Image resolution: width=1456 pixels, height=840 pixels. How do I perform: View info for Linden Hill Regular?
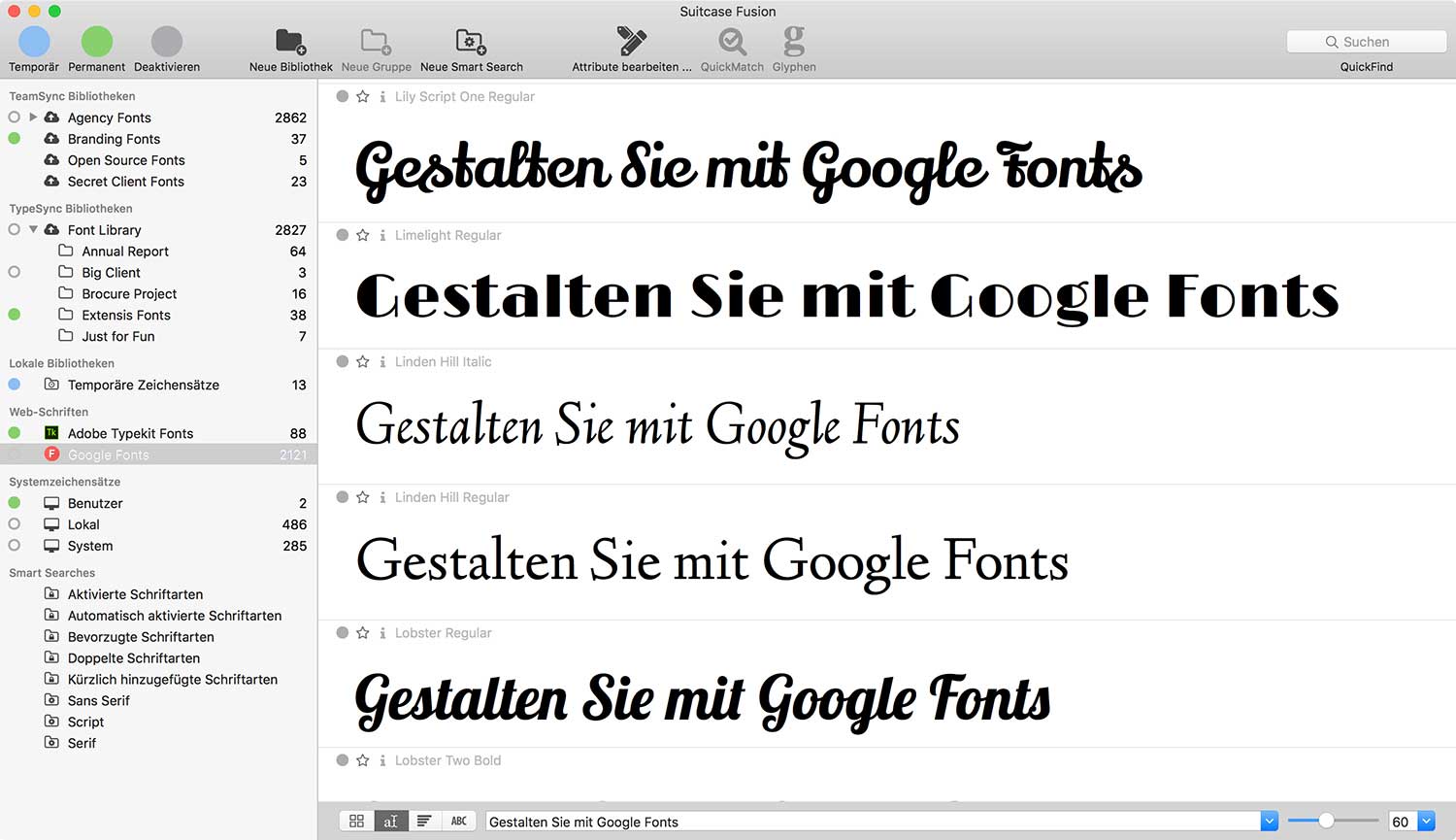pos(382,497)
